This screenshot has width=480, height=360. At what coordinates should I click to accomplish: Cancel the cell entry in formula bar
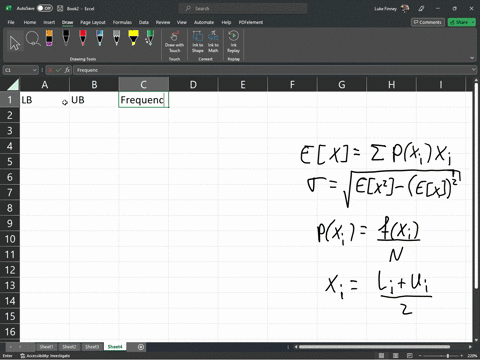(x=50, y=70)
